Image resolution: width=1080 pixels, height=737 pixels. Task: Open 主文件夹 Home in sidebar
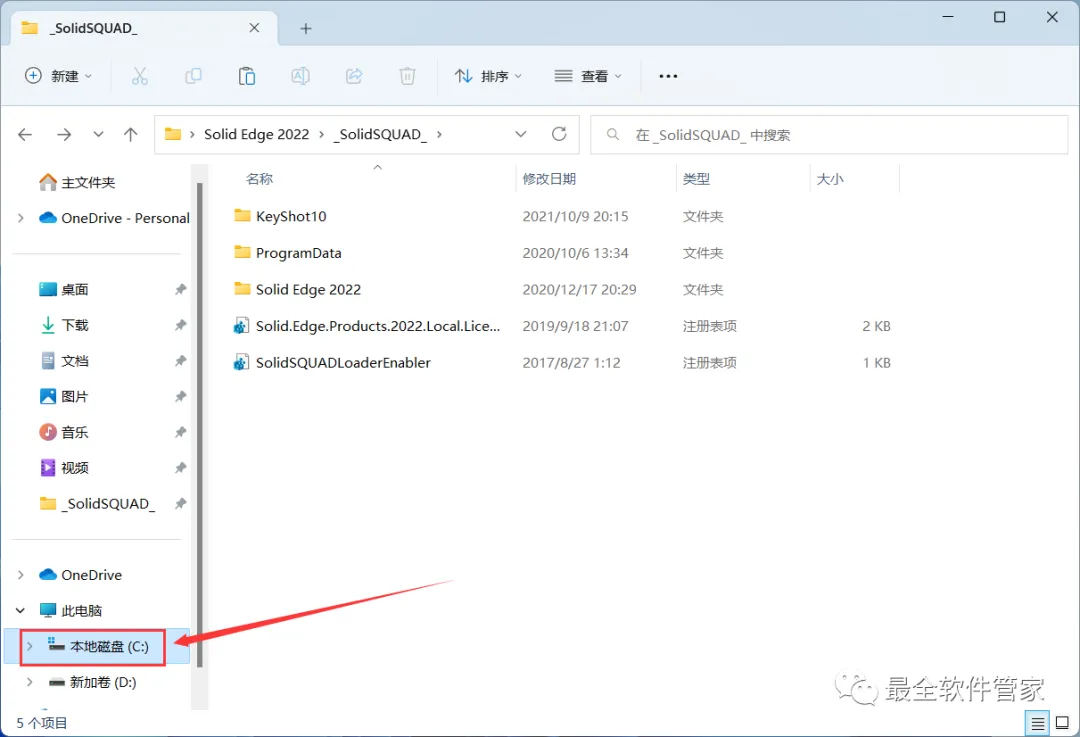[77, 183]
